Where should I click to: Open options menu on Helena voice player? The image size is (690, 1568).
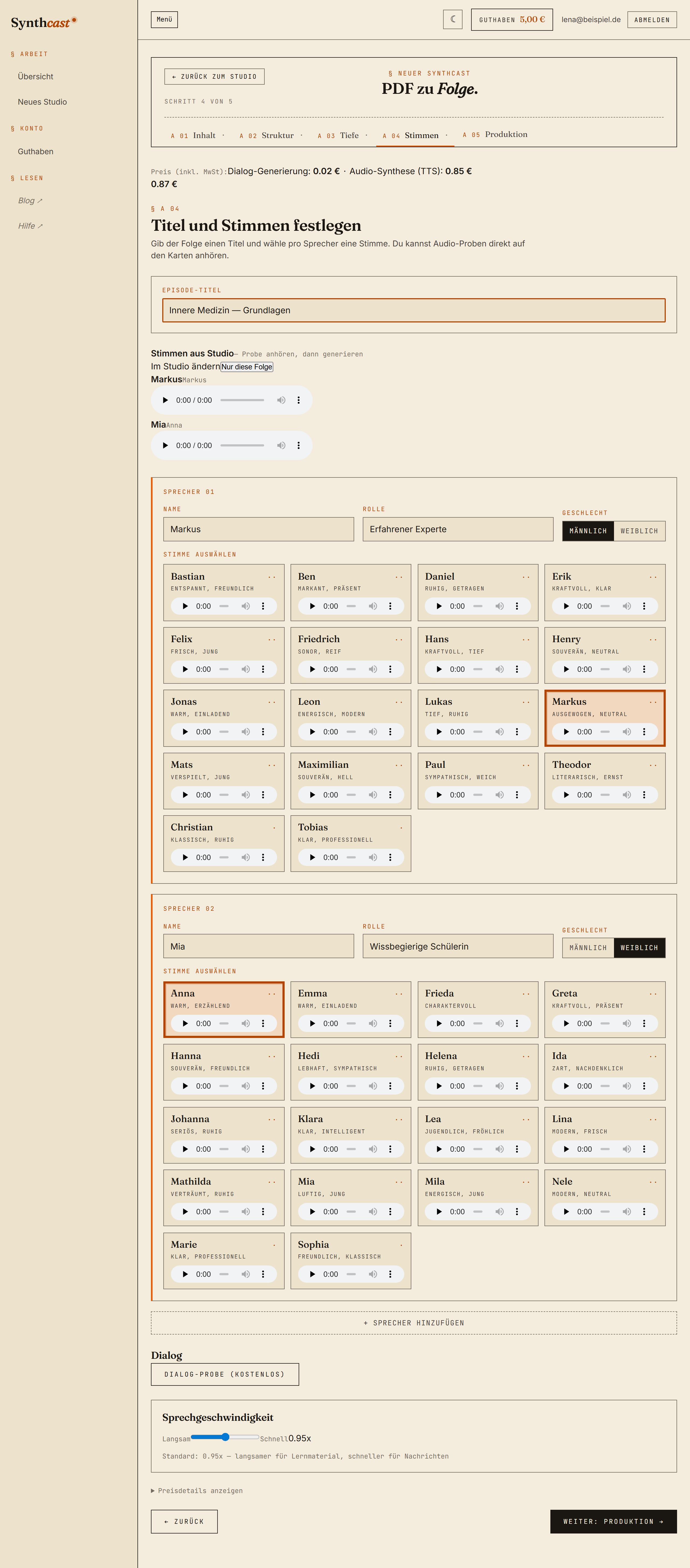pos(517,1086)
